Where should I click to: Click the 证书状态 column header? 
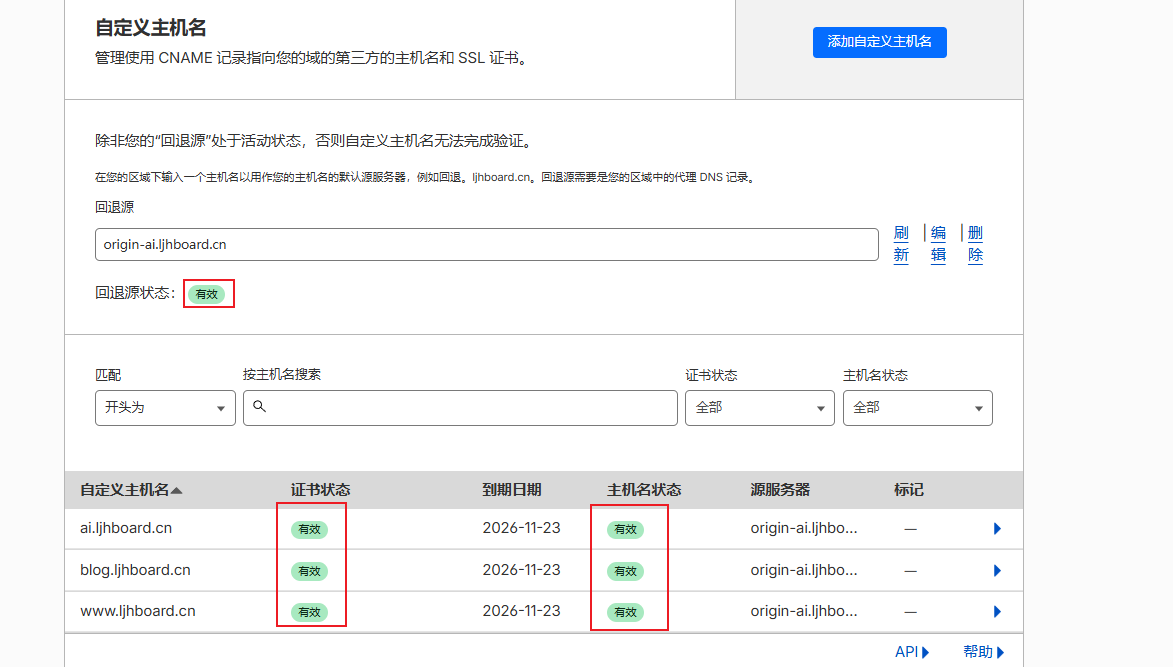tap(320, 490)
